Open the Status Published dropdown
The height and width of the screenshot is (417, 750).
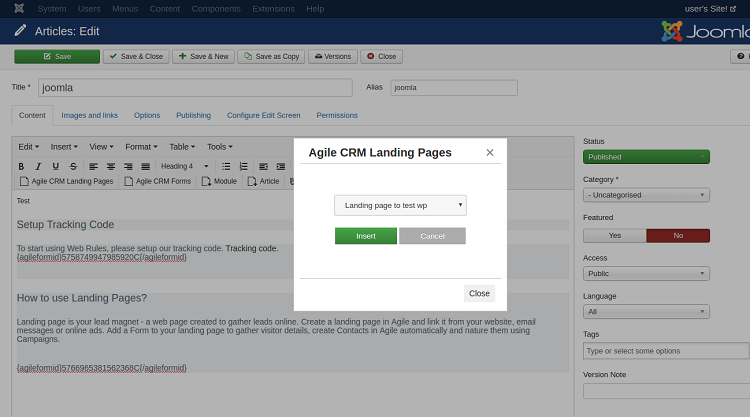[x=646, y=157]
